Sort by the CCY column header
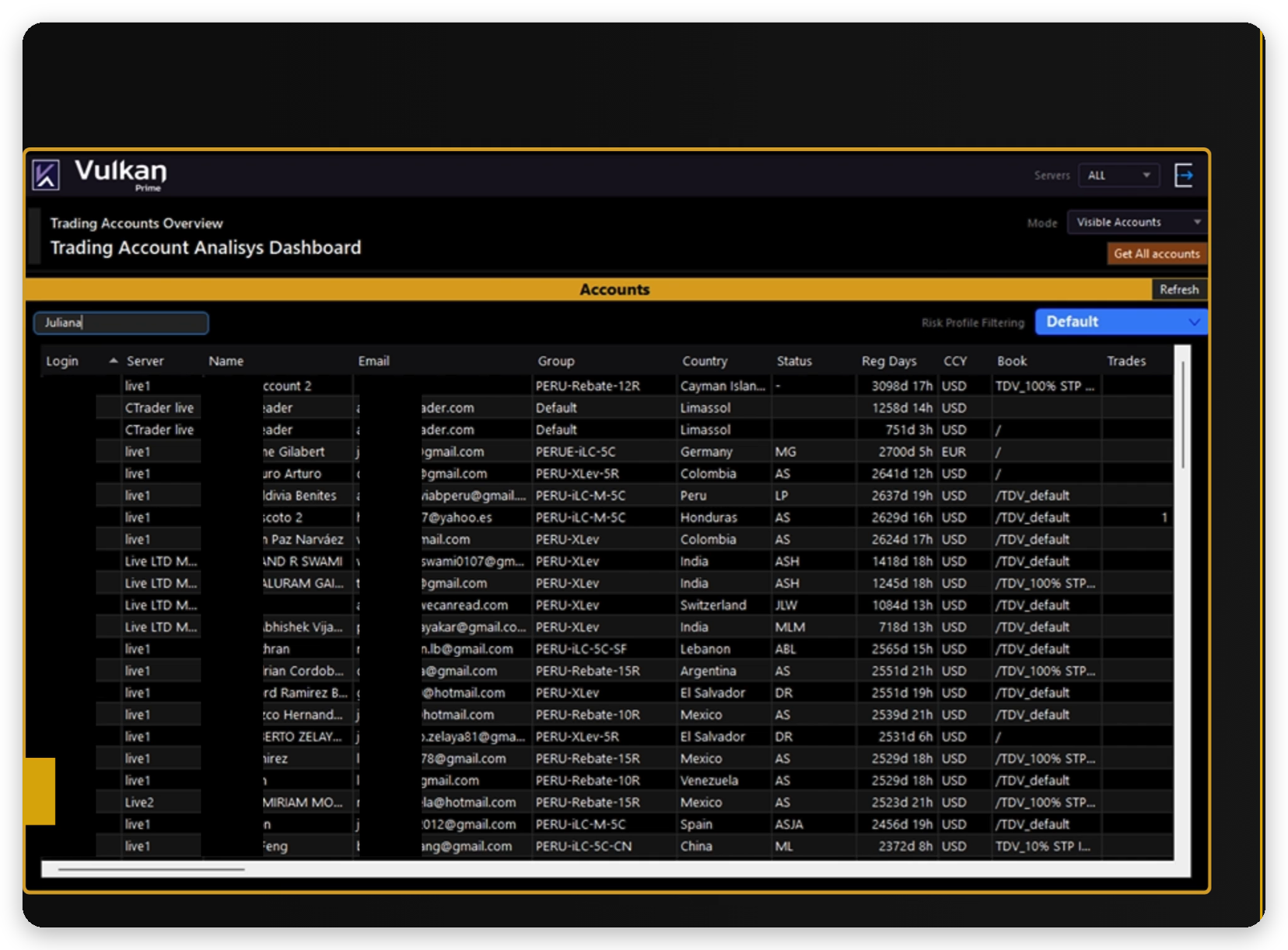1288x950 pixels. [x=955, y=361]
